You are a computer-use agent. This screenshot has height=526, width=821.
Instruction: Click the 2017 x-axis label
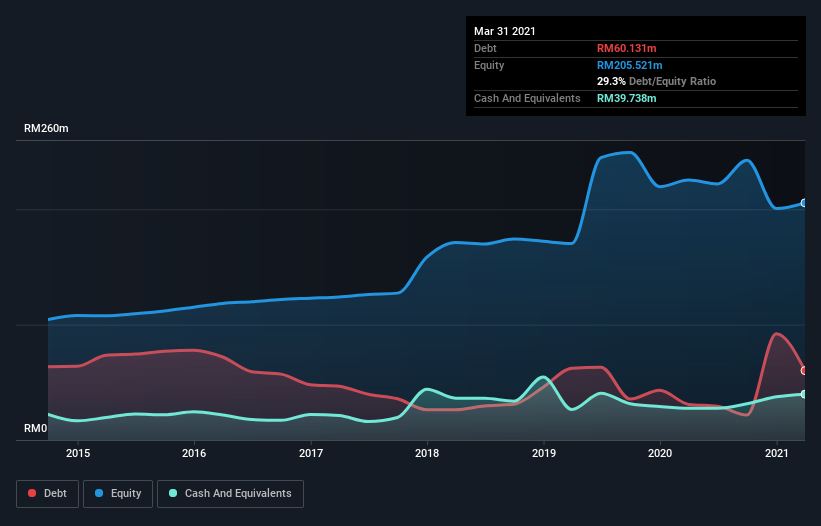(x=311, y=453)
